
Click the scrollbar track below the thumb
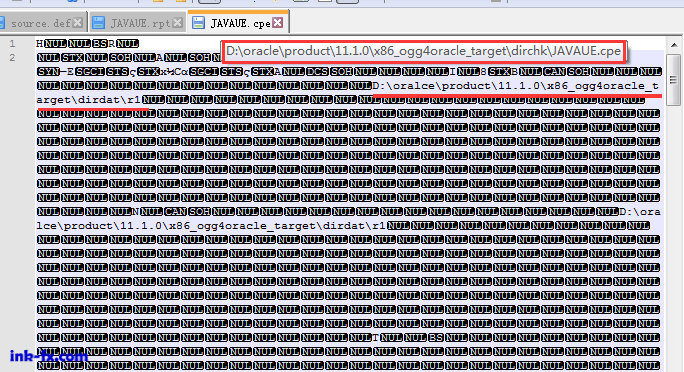click(x=674, y=235)
